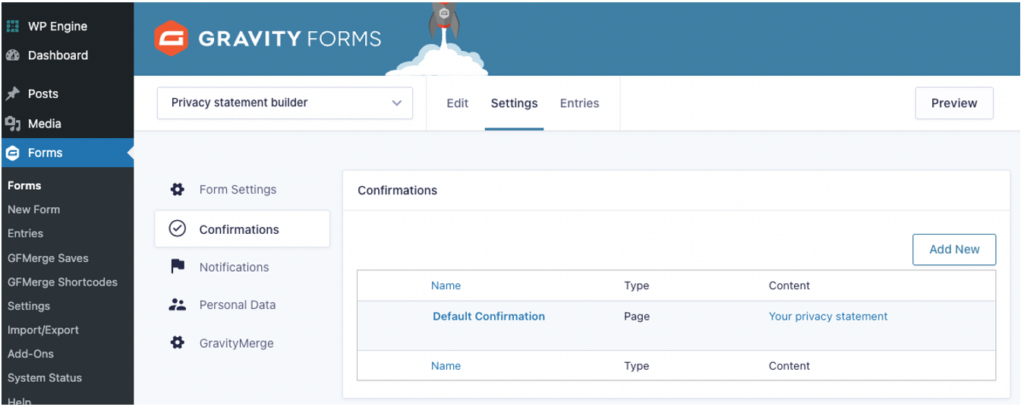The image size is (1024, 410).
Task: Sort by Name column header
Action: click(446, 286)
